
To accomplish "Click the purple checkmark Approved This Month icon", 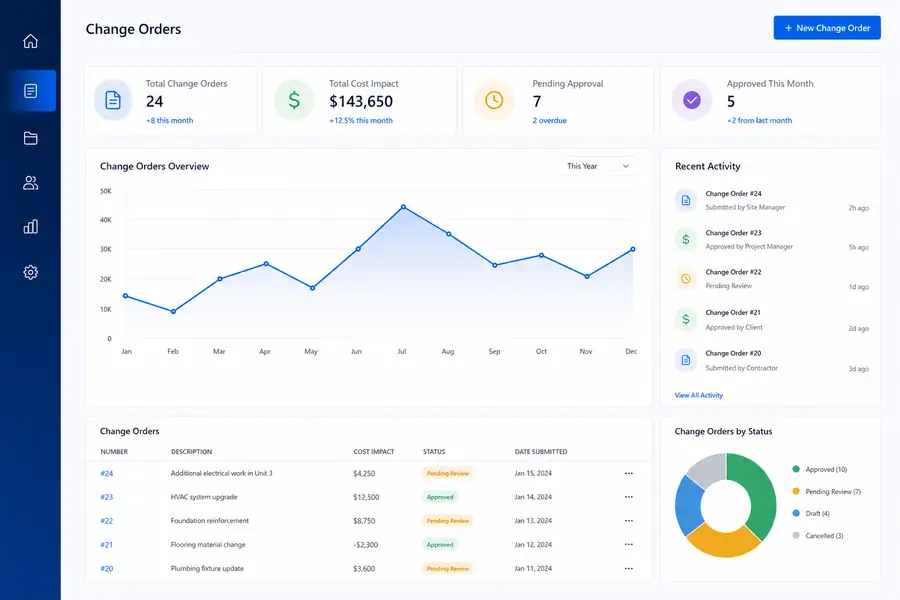I will (692, 100).
